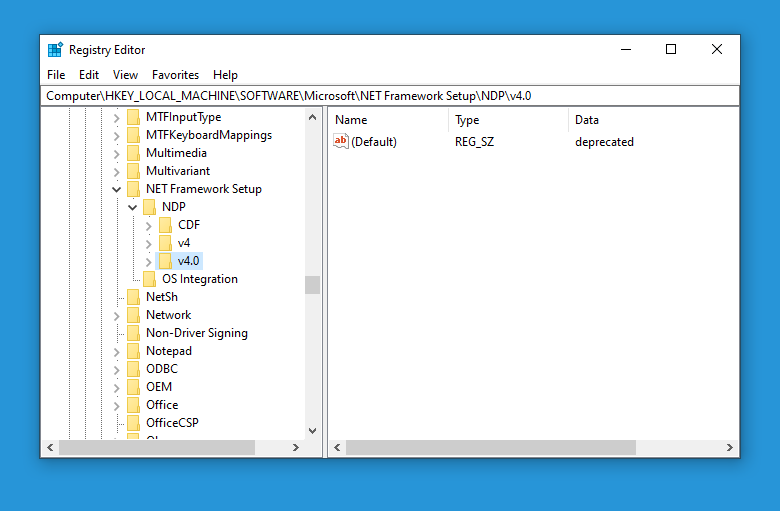Click the NDP folder icon
Image resolution: width=780 pixels, height=511 pixels.
(149, 206)
